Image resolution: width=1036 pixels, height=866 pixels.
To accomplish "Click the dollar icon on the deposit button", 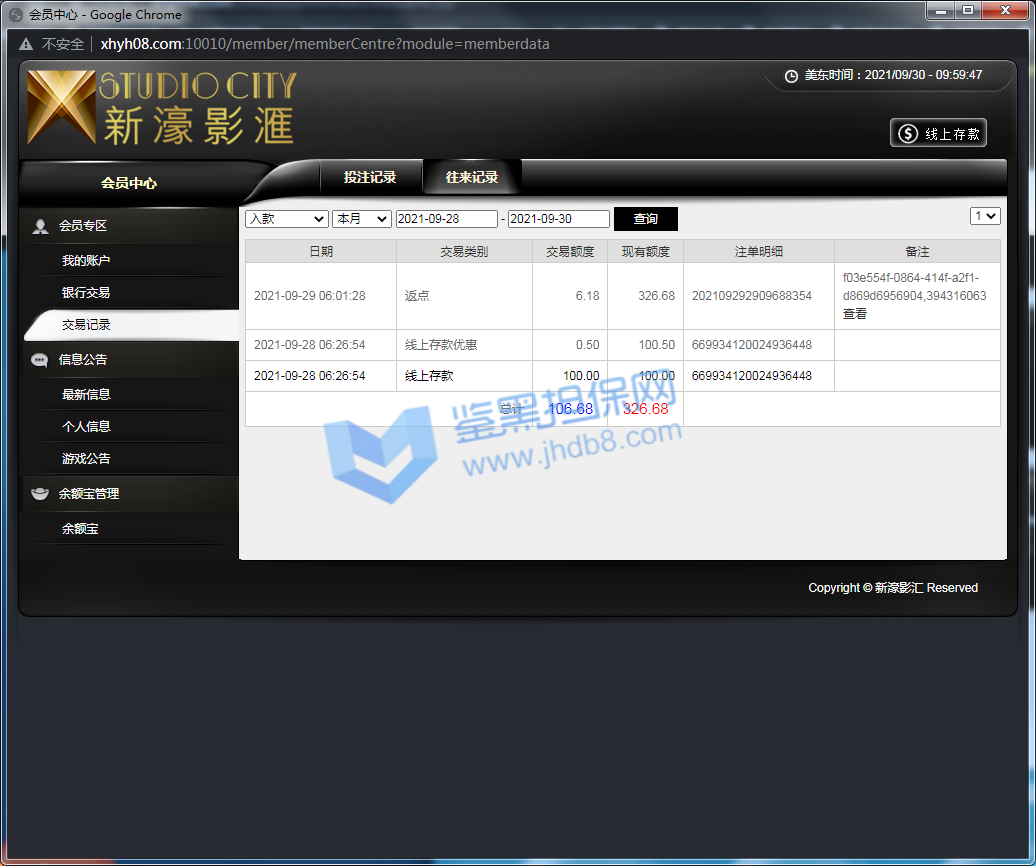I will click(908, 133).
